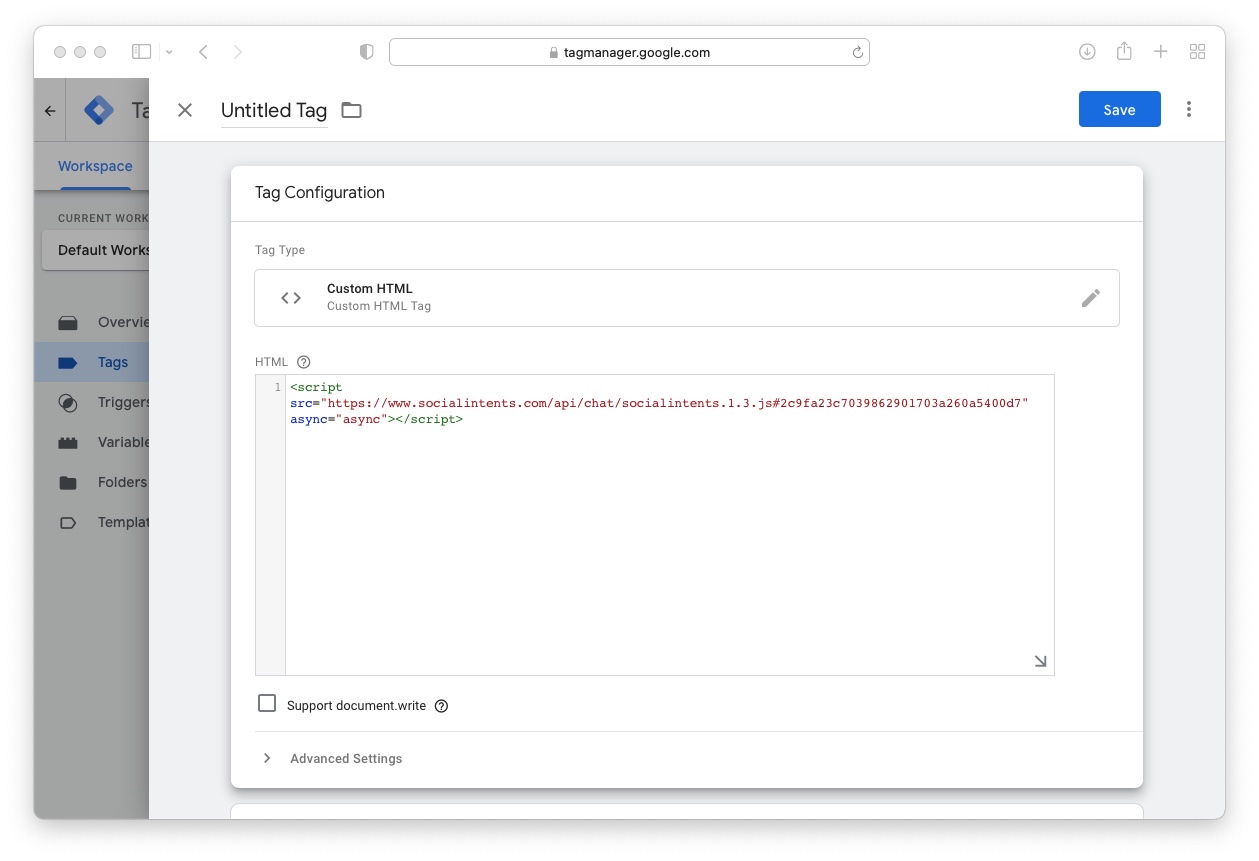Click the Templates outline tag icon

point(68,523)
